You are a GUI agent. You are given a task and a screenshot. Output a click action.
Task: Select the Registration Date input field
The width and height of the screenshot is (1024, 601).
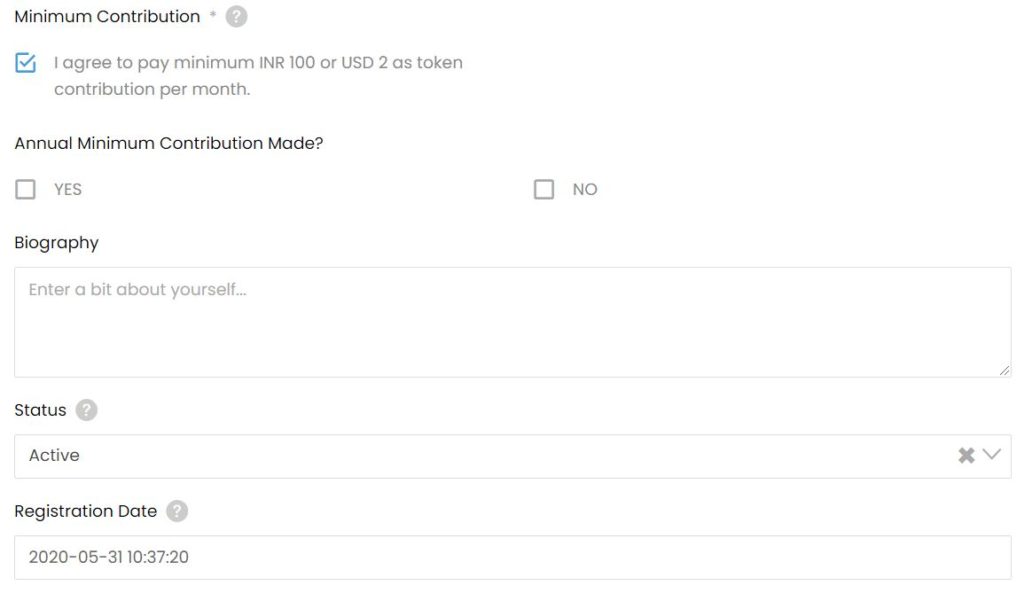click(513, 557)
